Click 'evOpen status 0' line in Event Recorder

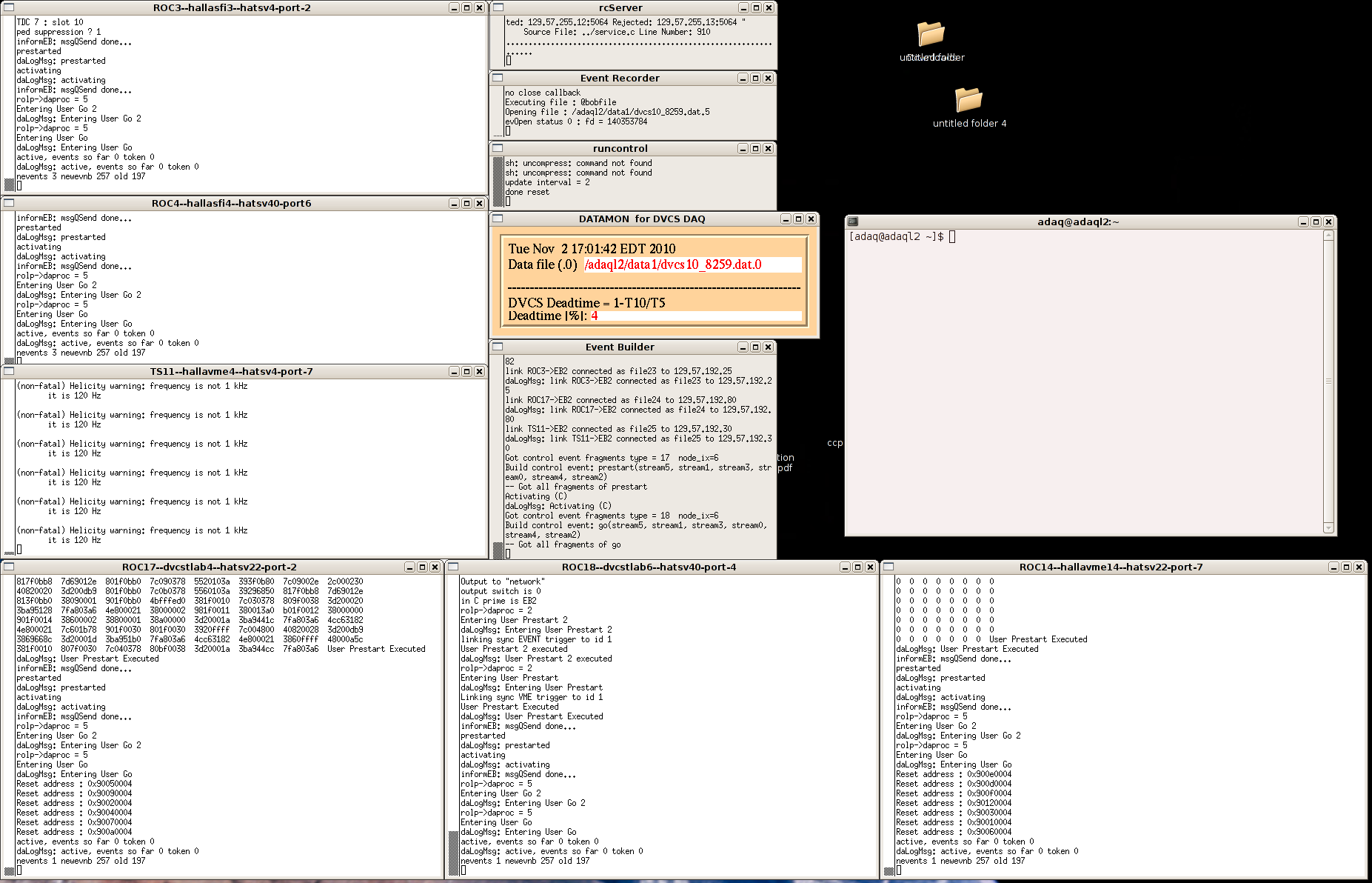coord(576,121)
